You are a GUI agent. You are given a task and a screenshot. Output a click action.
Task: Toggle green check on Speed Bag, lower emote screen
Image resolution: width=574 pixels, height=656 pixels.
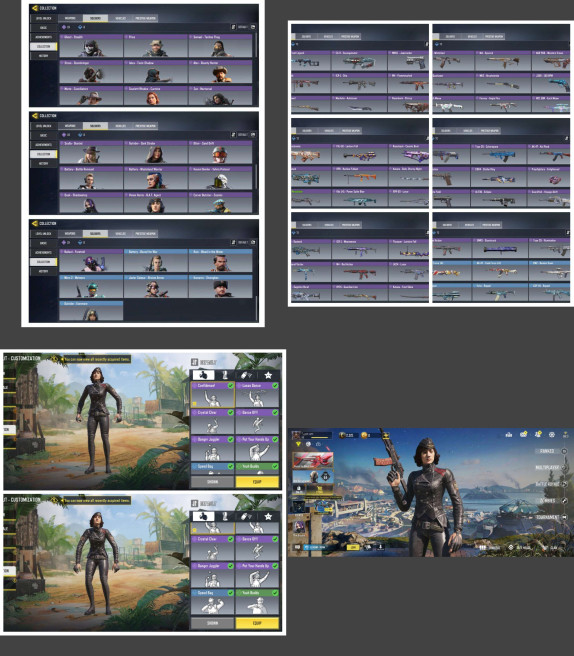[x=231, y=593]
